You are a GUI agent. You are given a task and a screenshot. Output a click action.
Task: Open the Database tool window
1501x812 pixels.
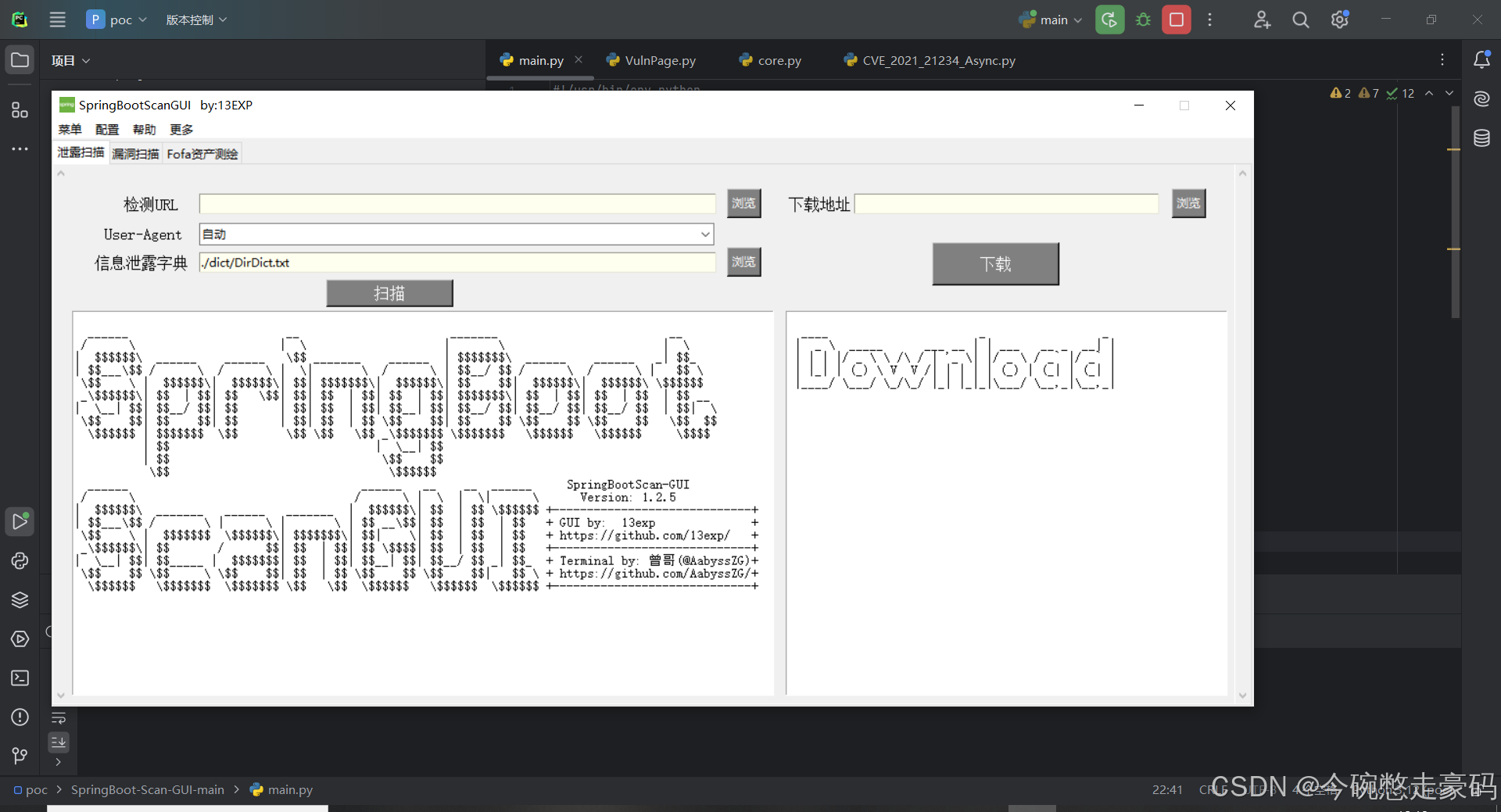1482,138
